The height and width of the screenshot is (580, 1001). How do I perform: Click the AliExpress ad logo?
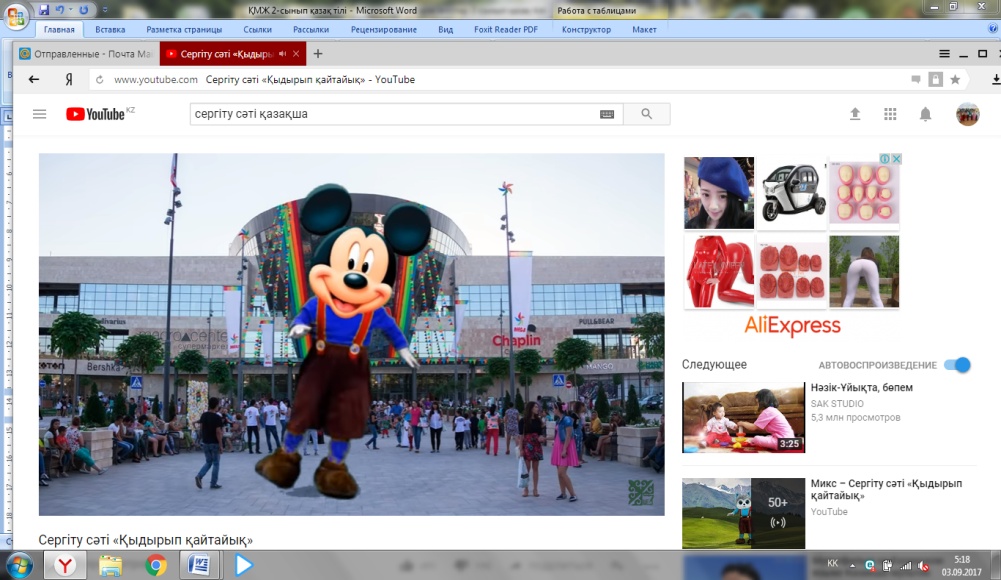point(792,326)
